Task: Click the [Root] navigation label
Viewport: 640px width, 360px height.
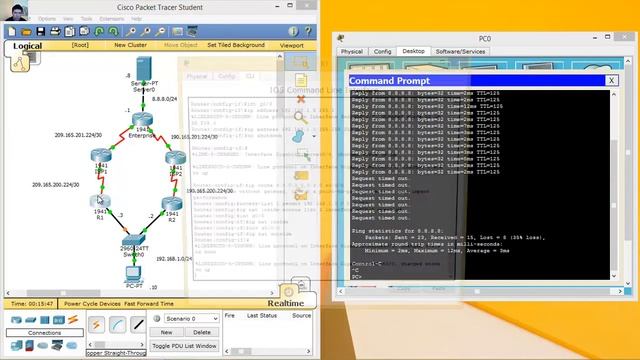Action: (80, 45)
